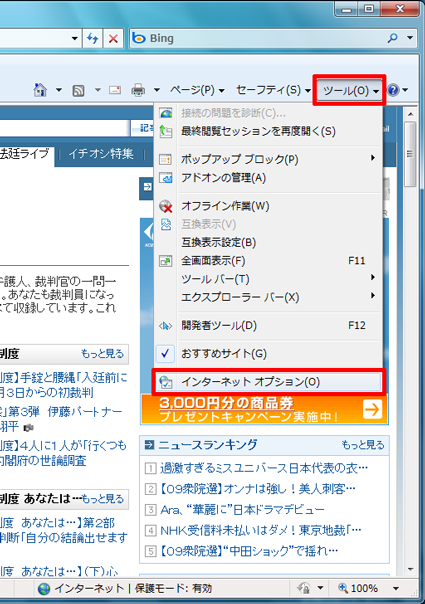Click the Bing search magnifier icon
Viewport: 425px width, 604px height.
[393, 38]
